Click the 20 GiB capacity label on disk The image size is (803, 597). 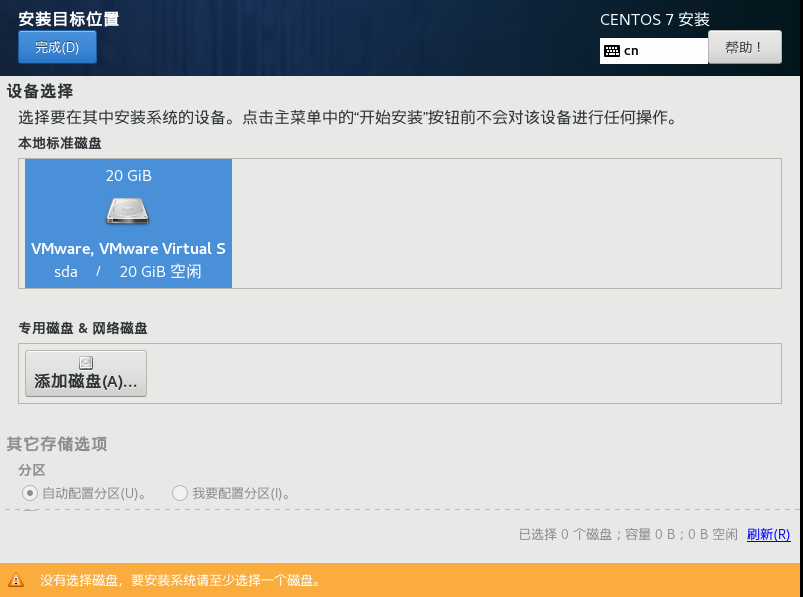click(x=129, y=176)
